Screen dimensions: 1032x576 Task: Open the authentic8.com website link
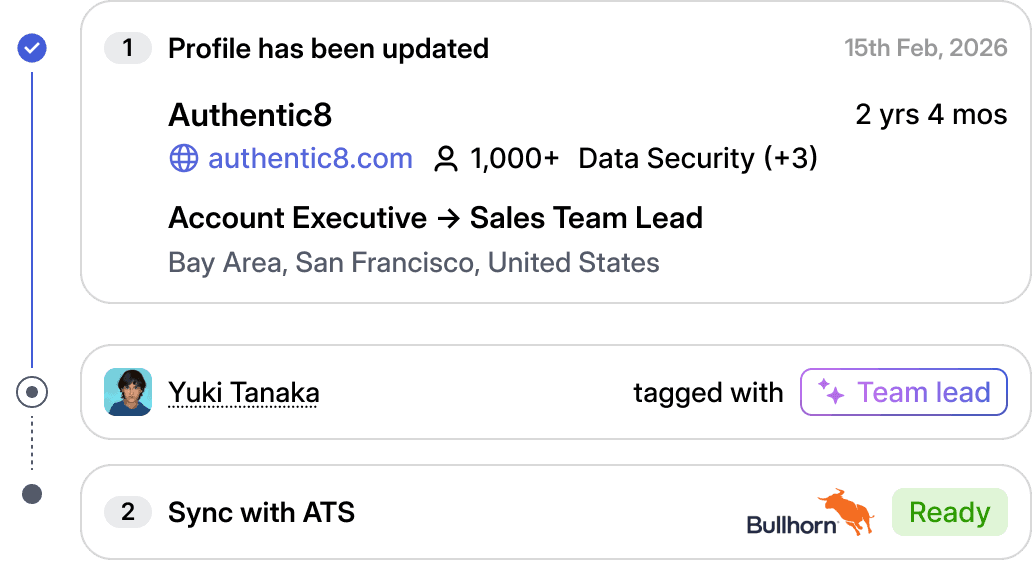(310, 159)
